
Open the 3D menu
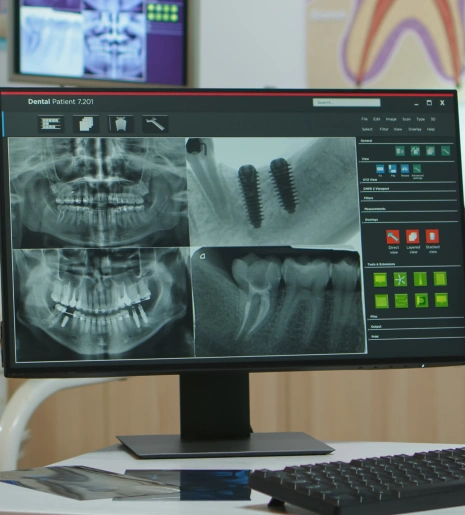pos(433,119)
